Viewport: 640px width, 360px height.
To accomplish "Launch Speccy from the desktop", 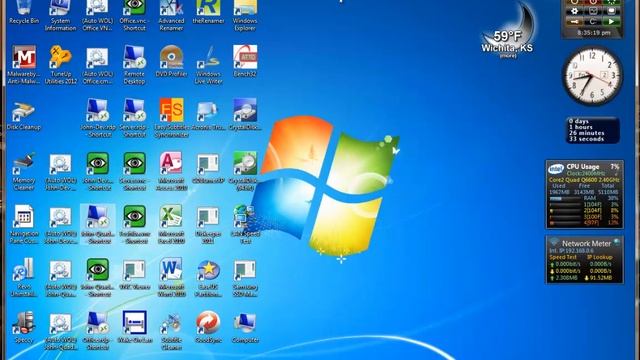I will pos(24,327).
